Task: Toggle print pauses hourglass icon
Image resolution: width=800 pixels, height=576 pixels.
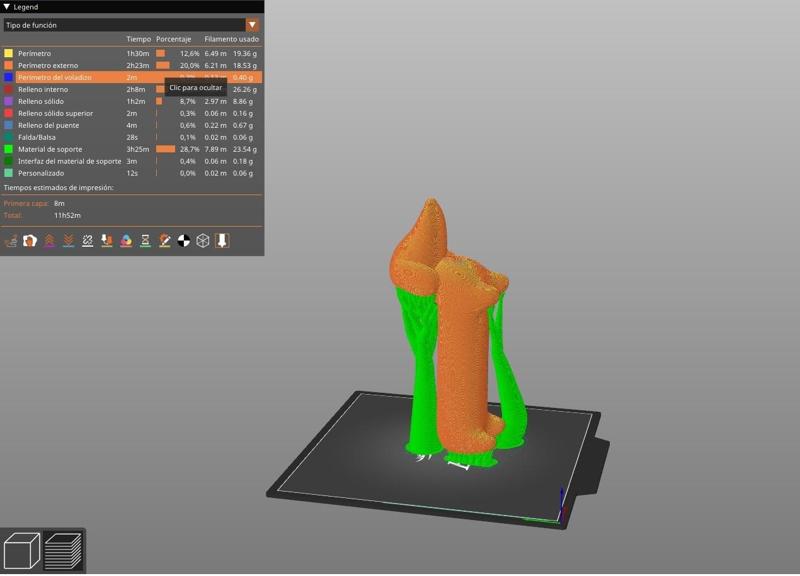Action: tap(145, 240)
